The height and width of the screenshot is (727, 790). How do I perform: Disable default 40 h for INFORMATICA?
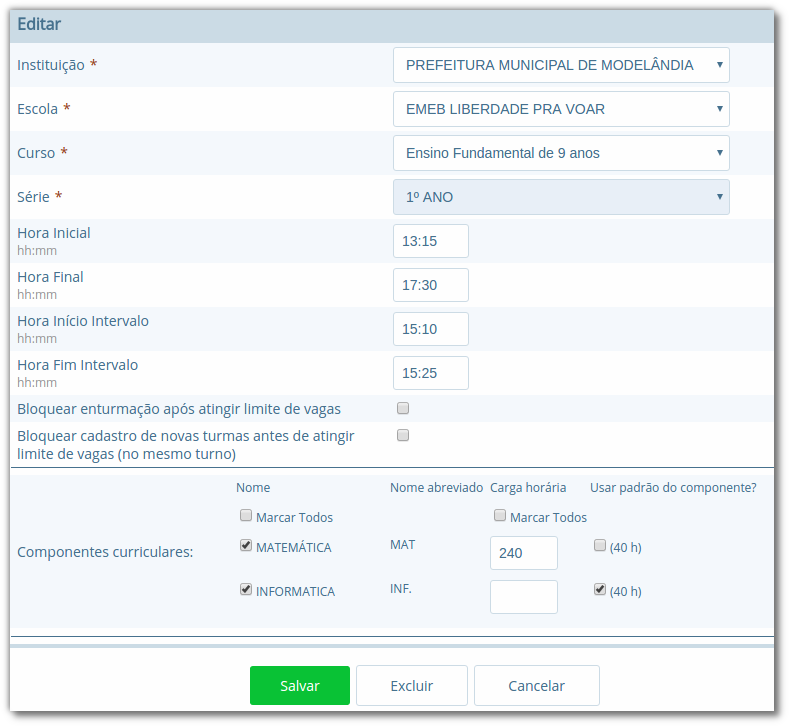pyautogui.click(x=600, y=590)
